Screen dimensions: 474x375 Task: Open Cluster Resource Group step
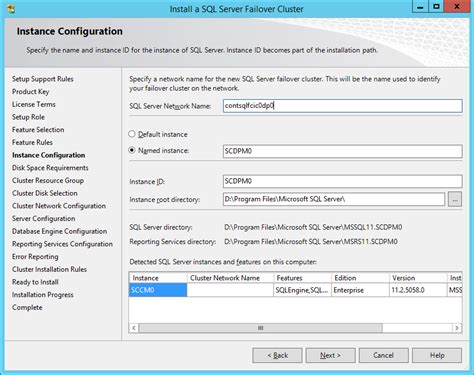pos(48,180)
